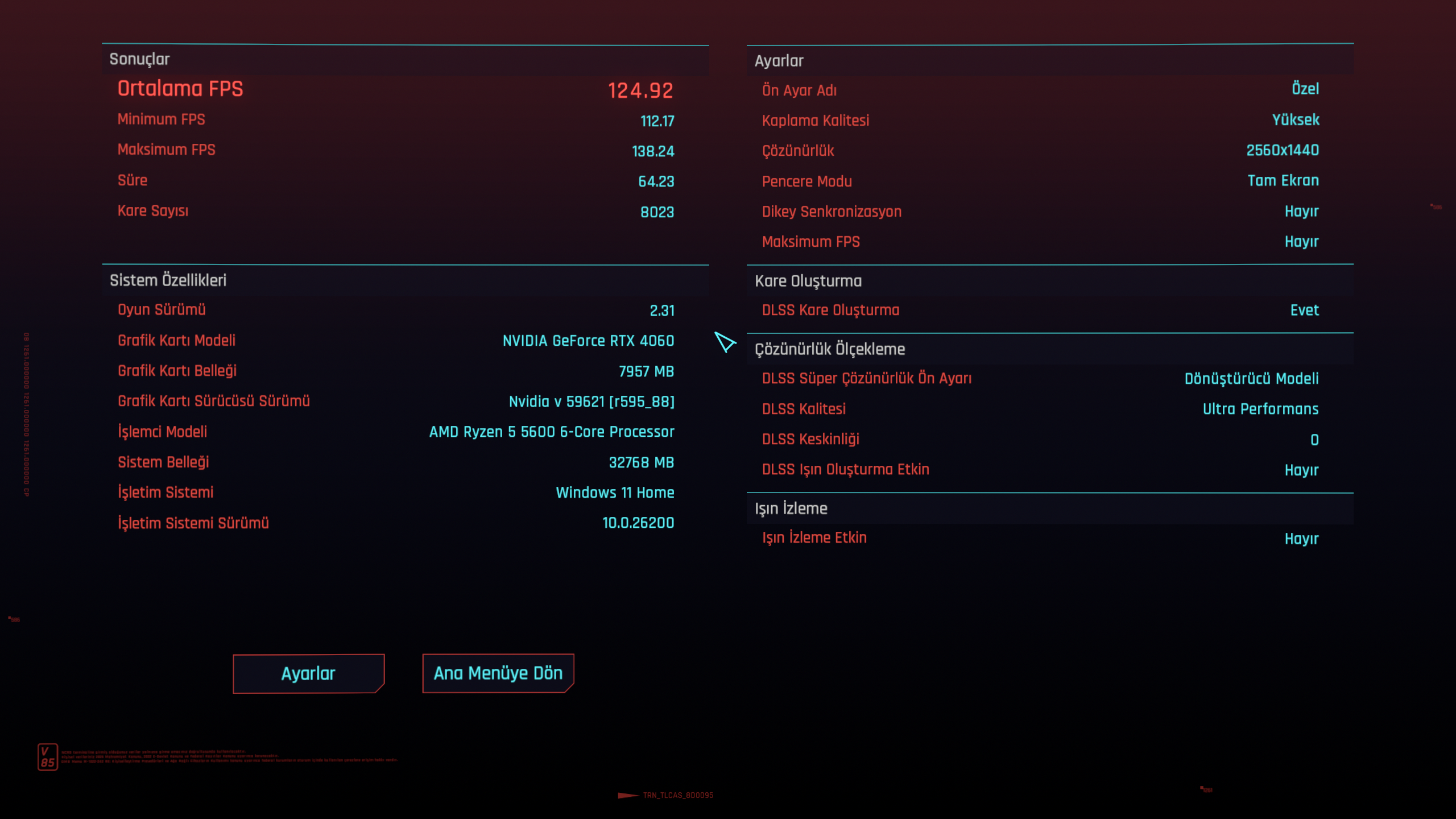The height and width of the screenshot is (819, 1456).
Task: Click driver version Nvidia v 59621
Action: pos(591,402)
